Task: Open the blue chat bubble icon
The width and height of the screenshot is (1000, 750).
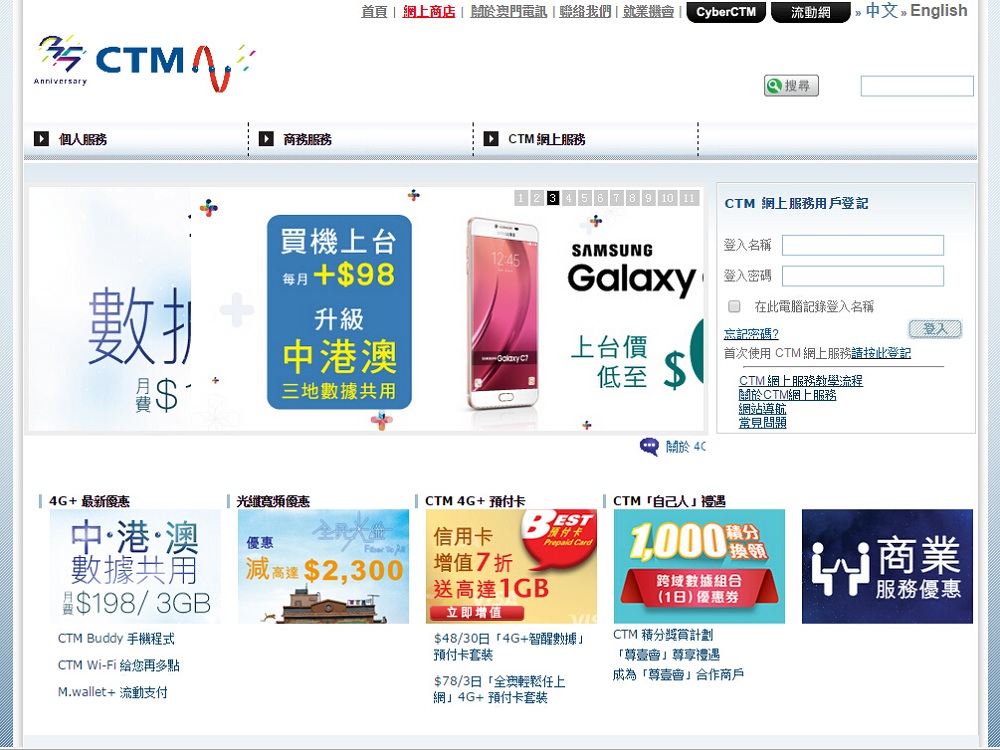Action: (649, 446)
